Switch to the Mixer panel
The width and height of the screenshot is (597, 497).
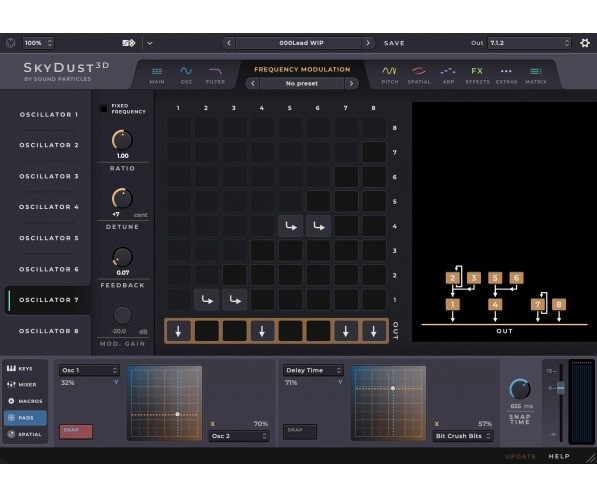[22, 385]
